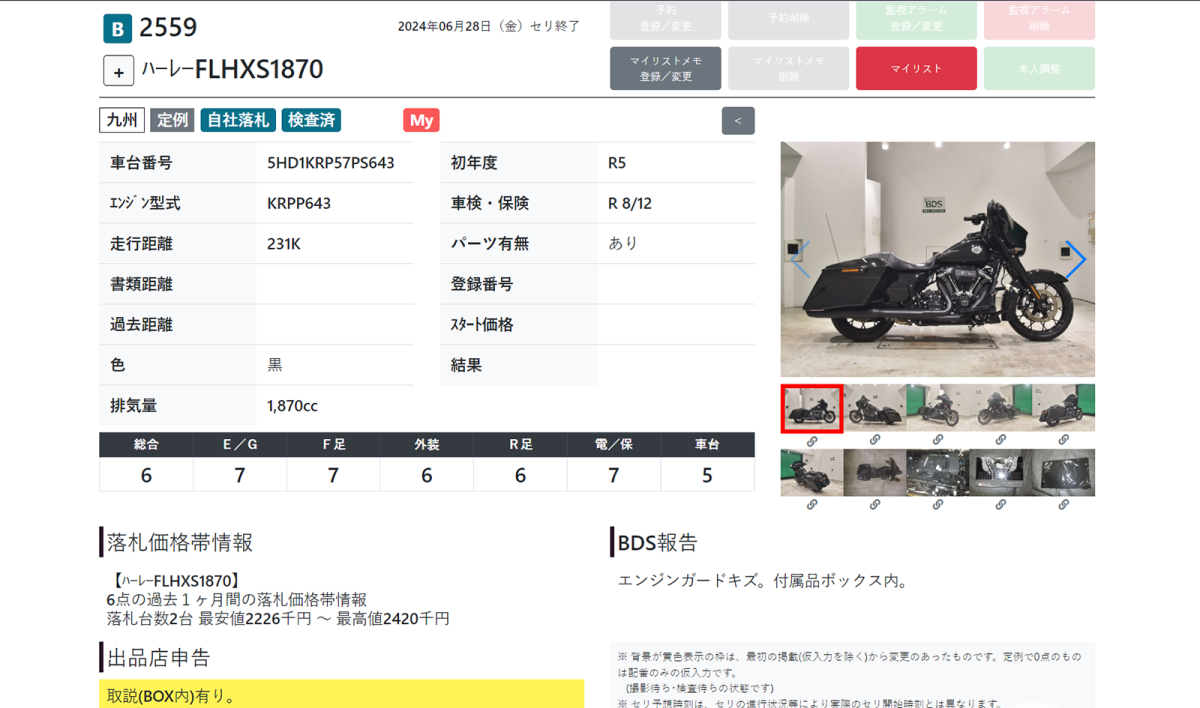The width and height of the screenshot is (1200, 708).
Task: Click the 定例 tag
Action: 172,120
